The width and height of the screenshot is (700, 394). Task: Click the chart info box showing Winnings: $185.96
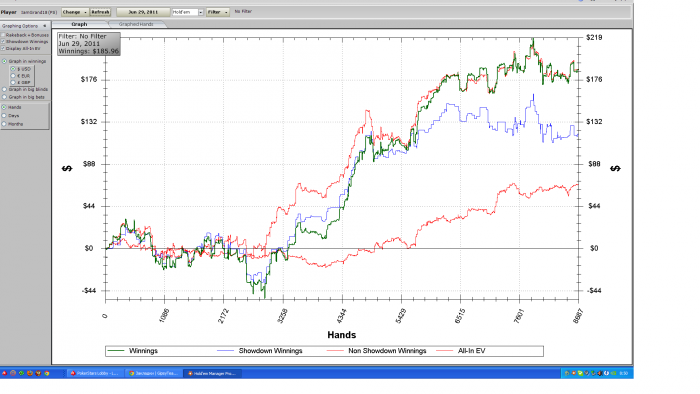[89, 44]
